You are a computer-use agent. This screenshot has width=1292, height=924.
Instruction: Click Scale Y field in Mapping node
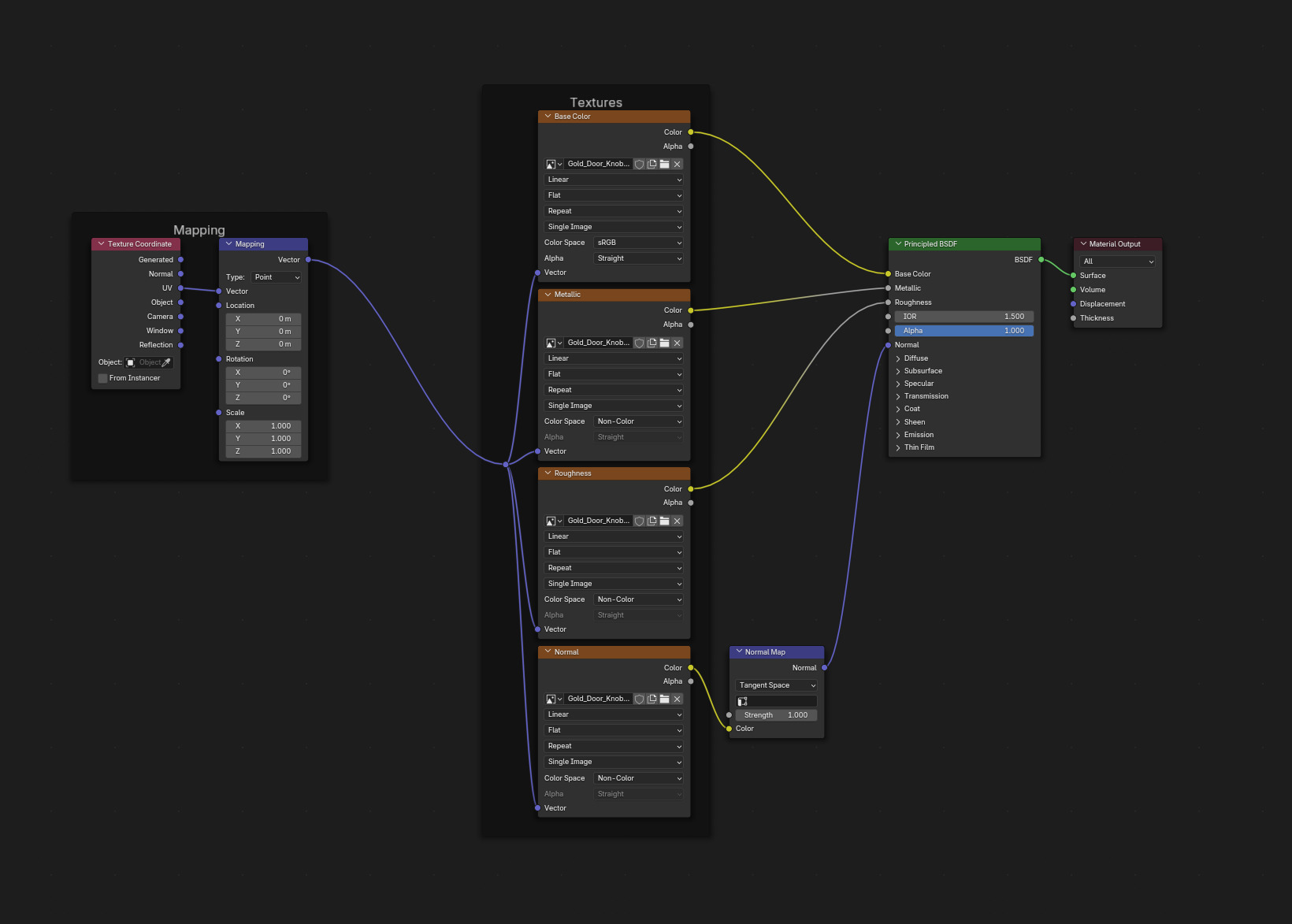coord(263,440)
